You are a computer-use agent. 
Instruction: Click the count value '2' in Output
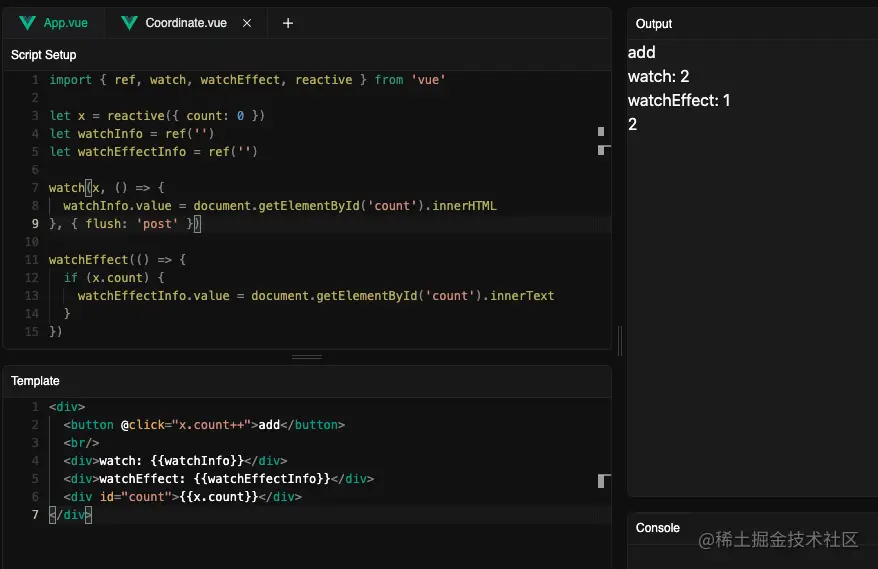tap(633, 124)
